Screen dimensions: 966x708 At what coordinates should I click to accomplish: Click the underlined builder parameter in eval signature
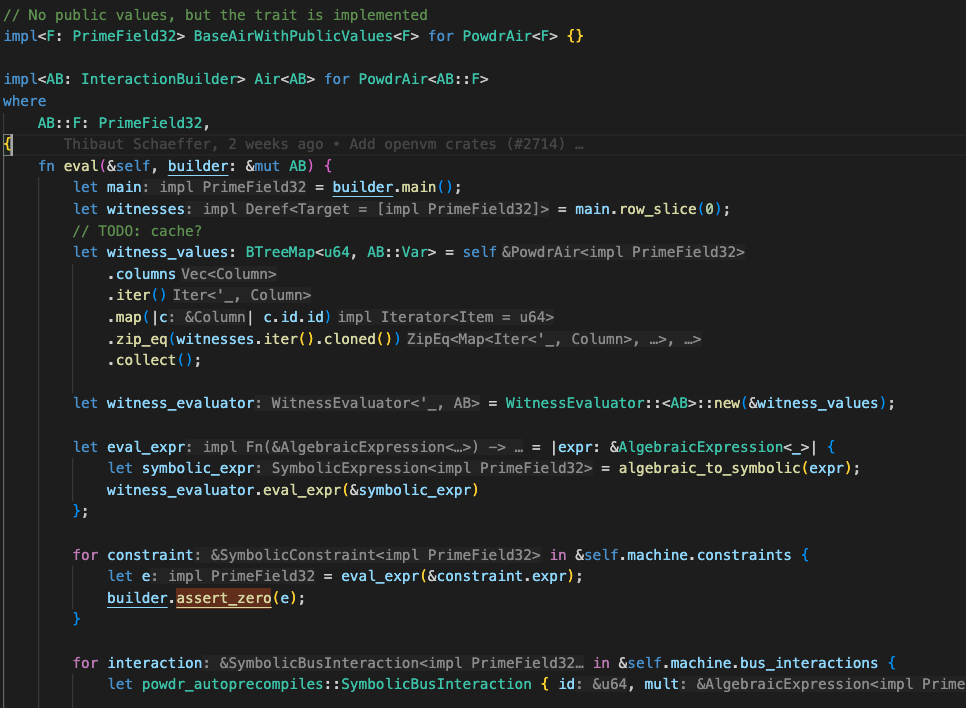198,166
